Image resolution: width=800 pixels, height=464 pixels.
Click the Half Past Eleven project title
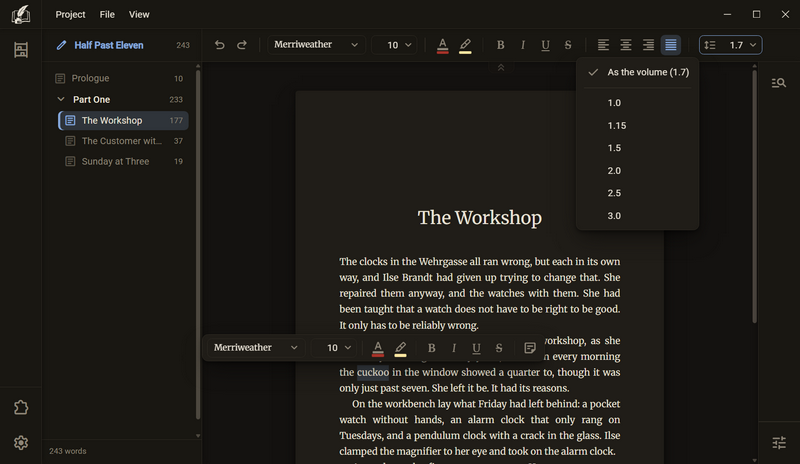click(109, 45)
